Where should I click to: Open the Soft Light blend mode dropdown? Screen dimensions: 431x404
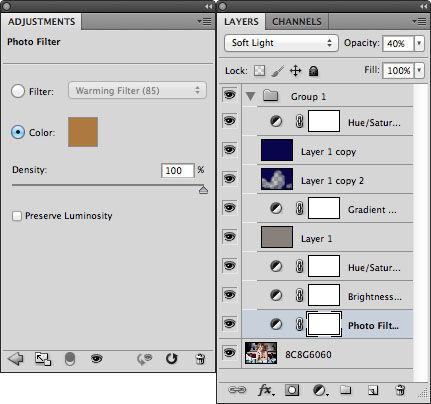281,43
